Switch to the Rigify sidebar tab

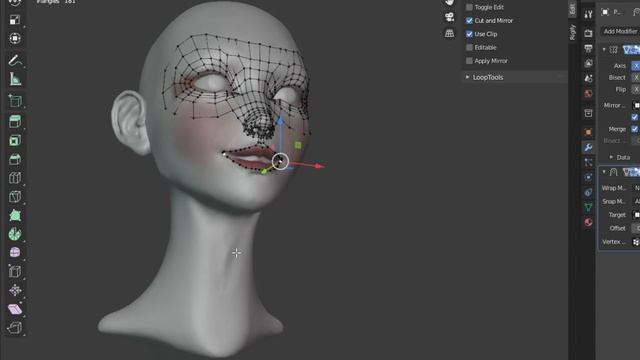pos(572,32)
